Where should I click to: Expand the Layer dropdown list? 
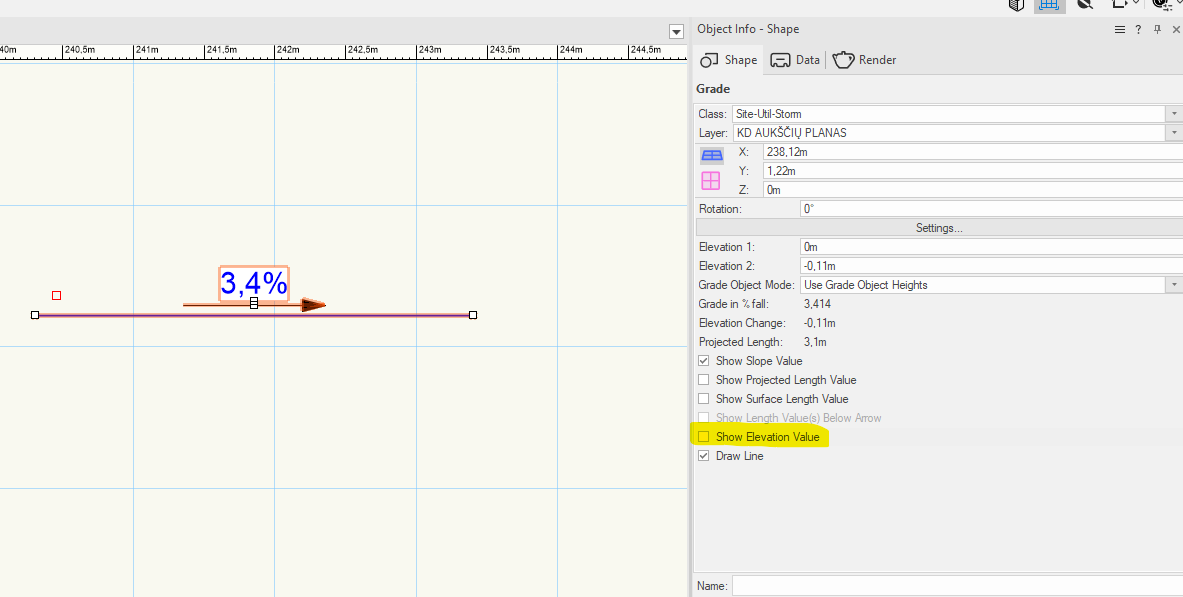(x=1173, y=133)
